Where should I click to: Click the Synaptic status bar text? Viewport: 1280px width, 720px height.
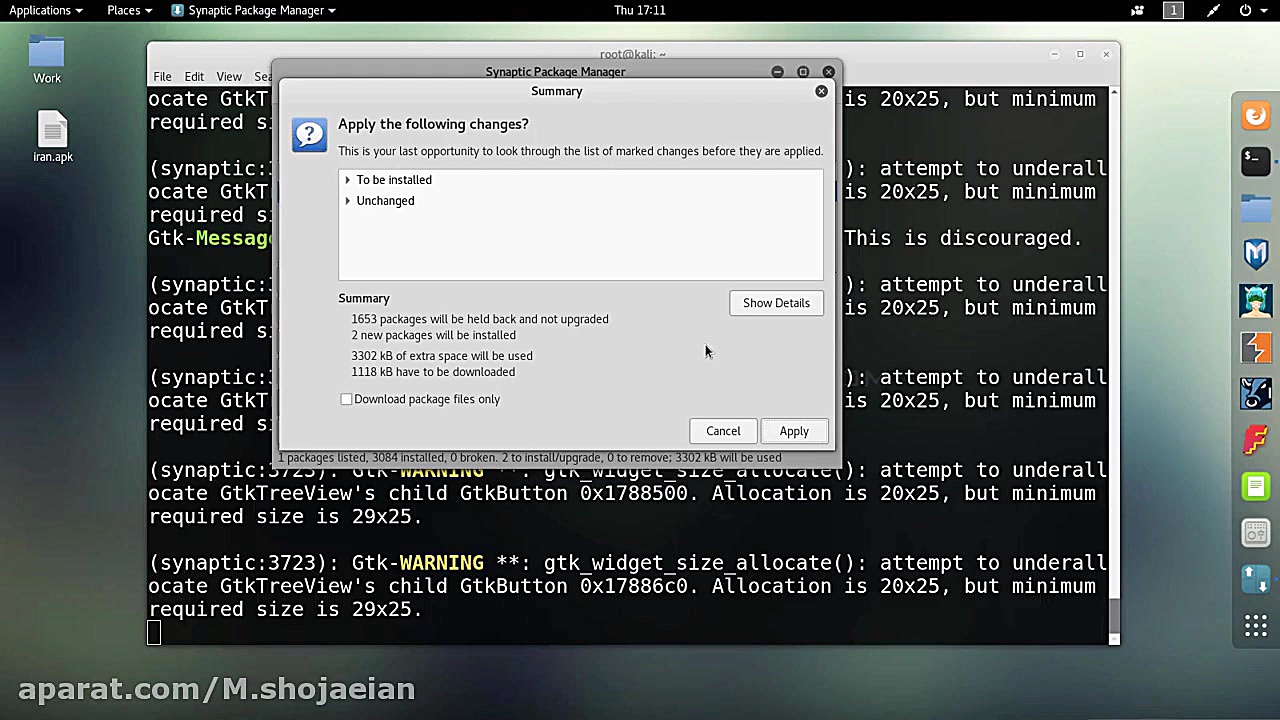click(530, 458)
